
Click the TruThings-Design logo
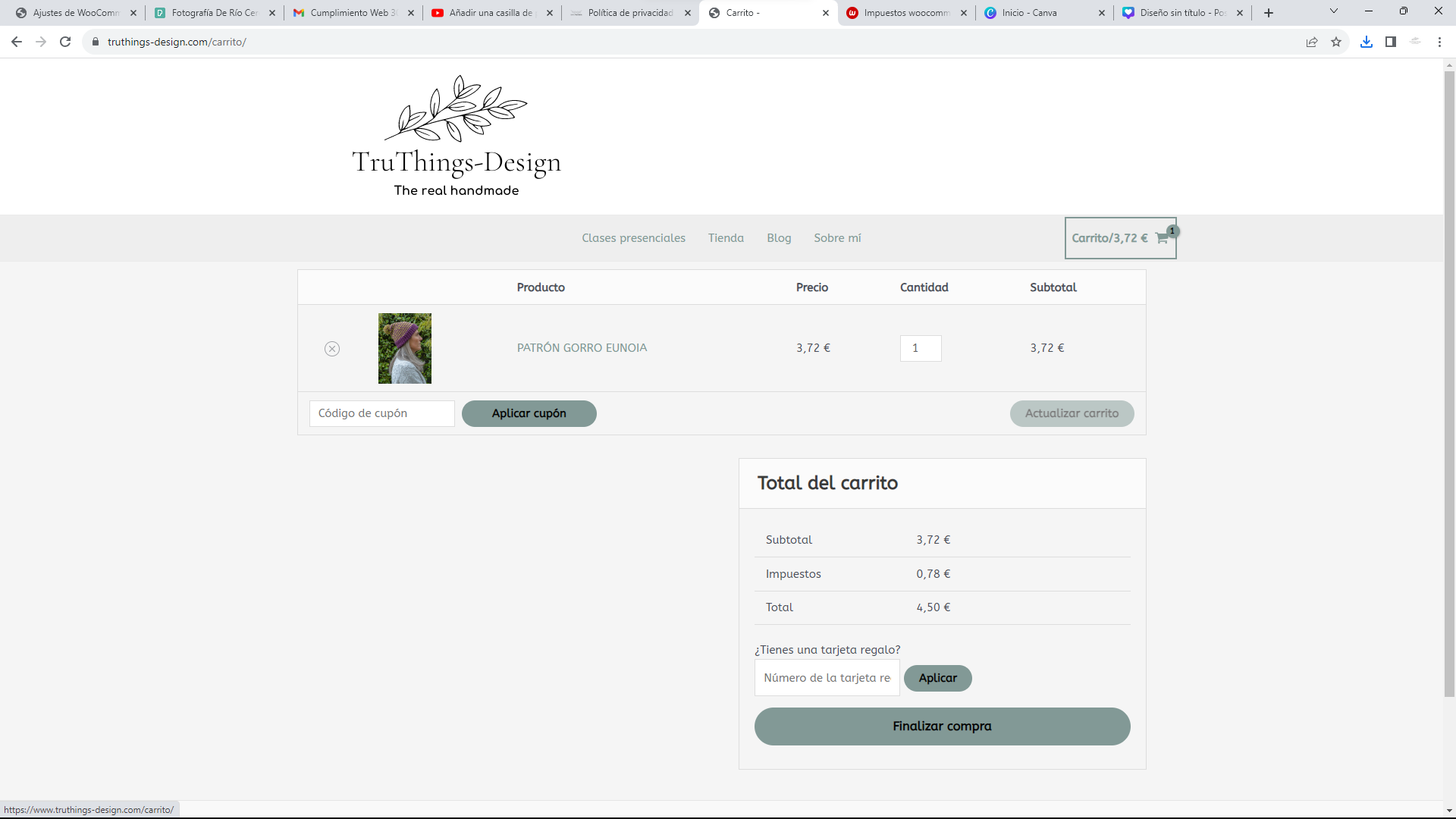click(457, 136)
